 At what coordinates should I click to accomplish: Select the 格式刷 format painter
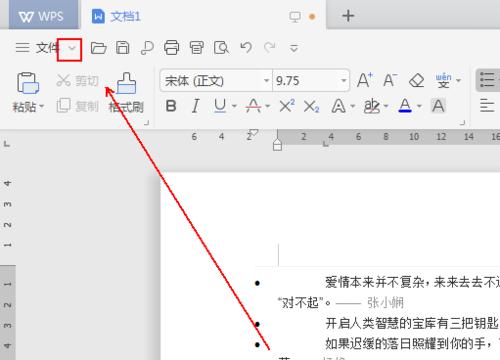coord(126,93)
